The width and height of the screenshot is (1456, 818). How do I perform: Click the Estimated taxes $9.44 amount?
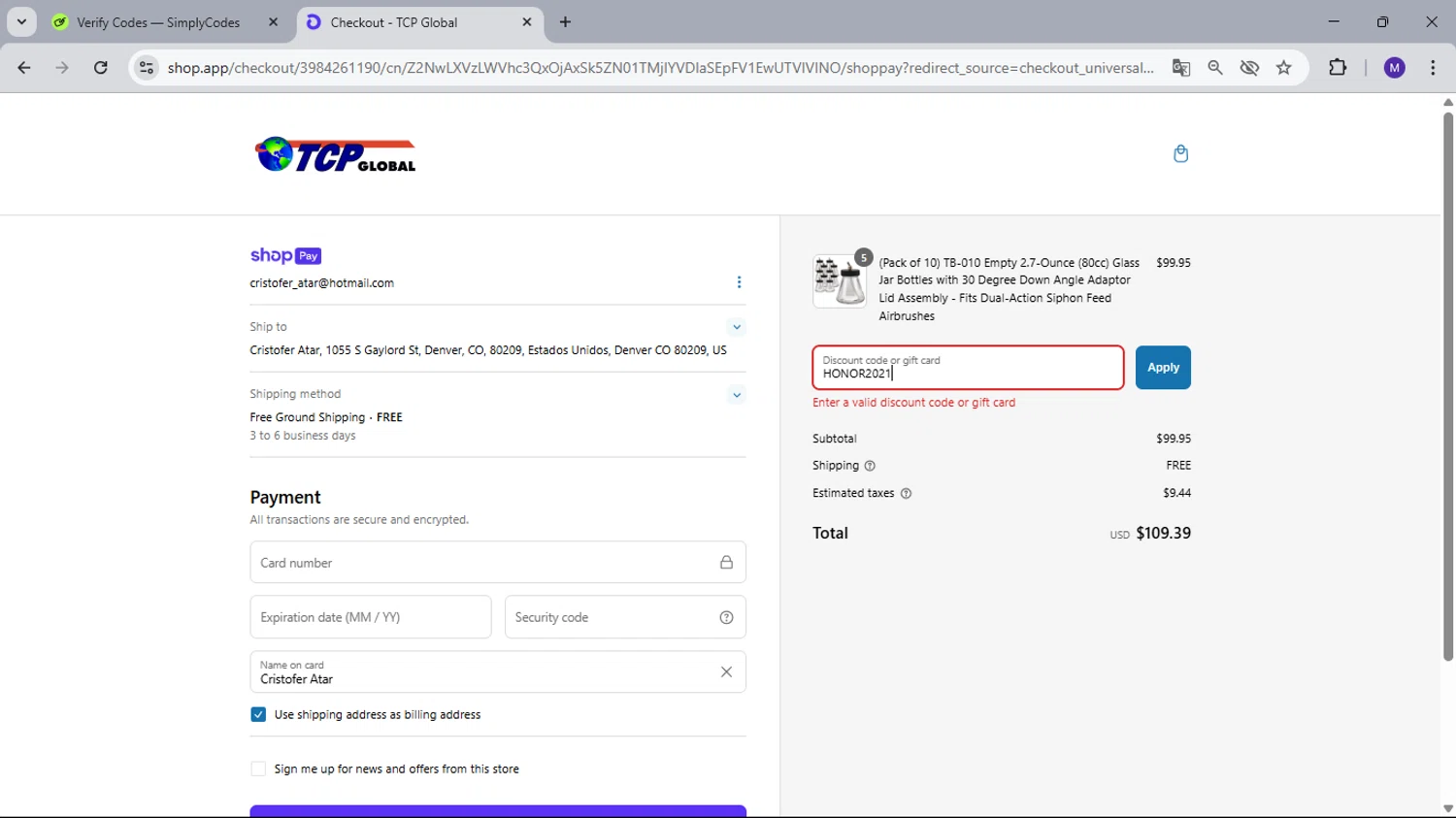coord(1176,493)
